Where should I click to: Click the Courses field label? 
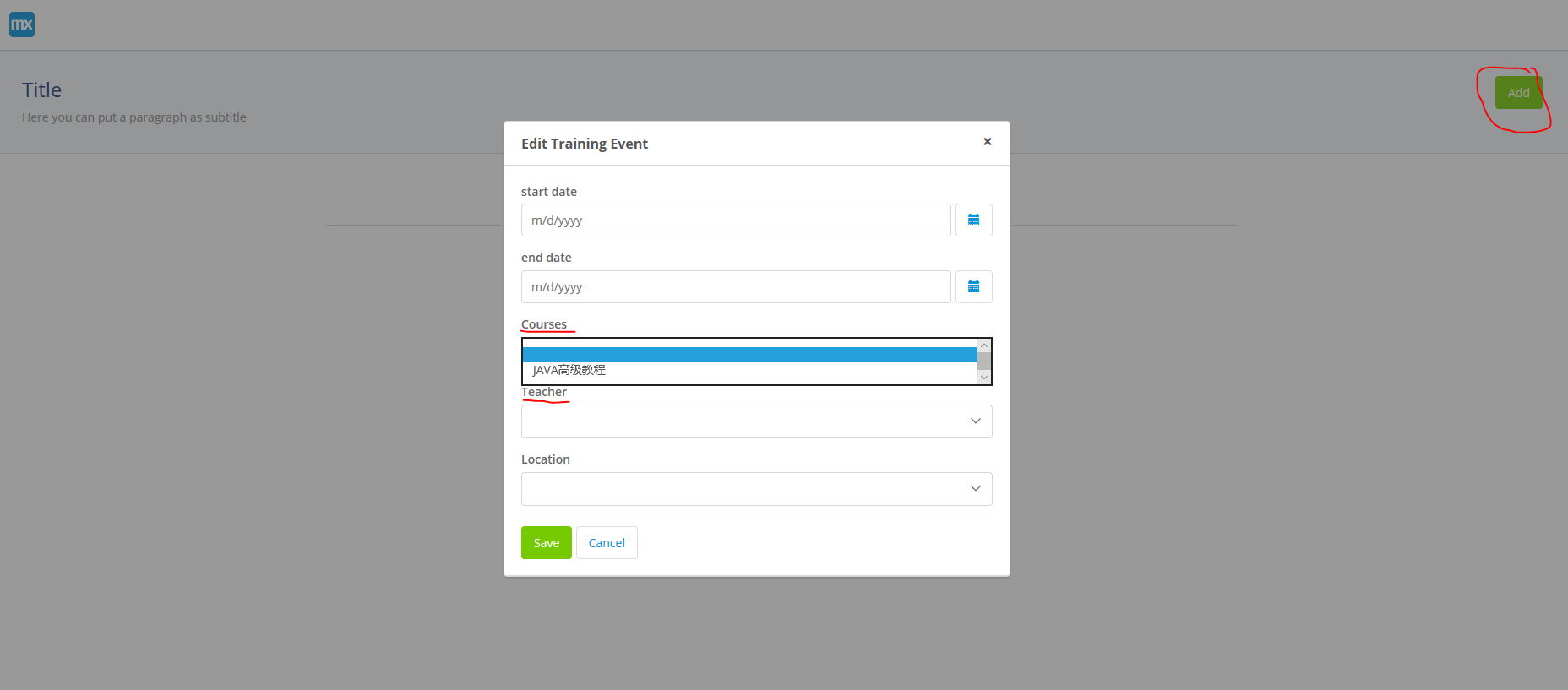click(x=544, y=324)
